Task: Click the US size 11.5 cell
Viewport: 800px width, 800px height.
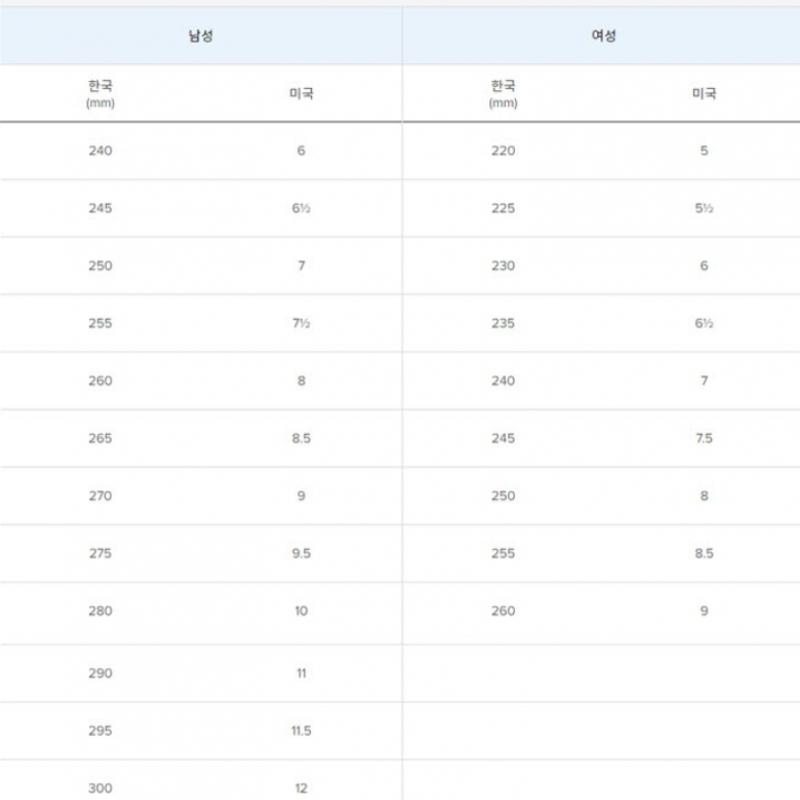Action: click(301, 731)
